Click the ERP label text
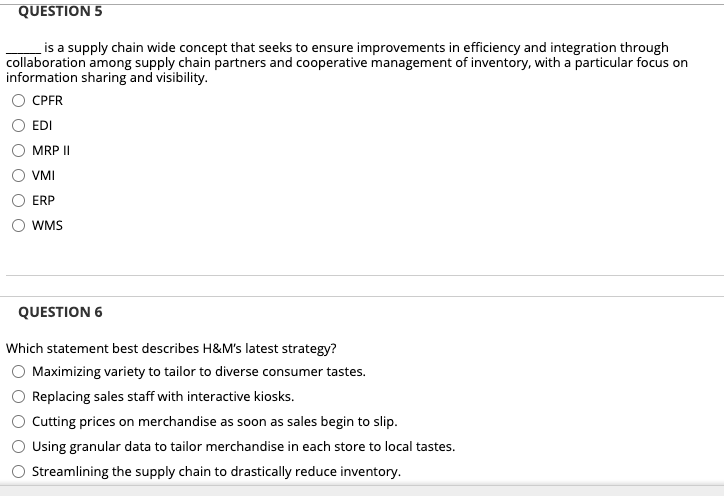 pyautogui.click(x=43, y=200)
